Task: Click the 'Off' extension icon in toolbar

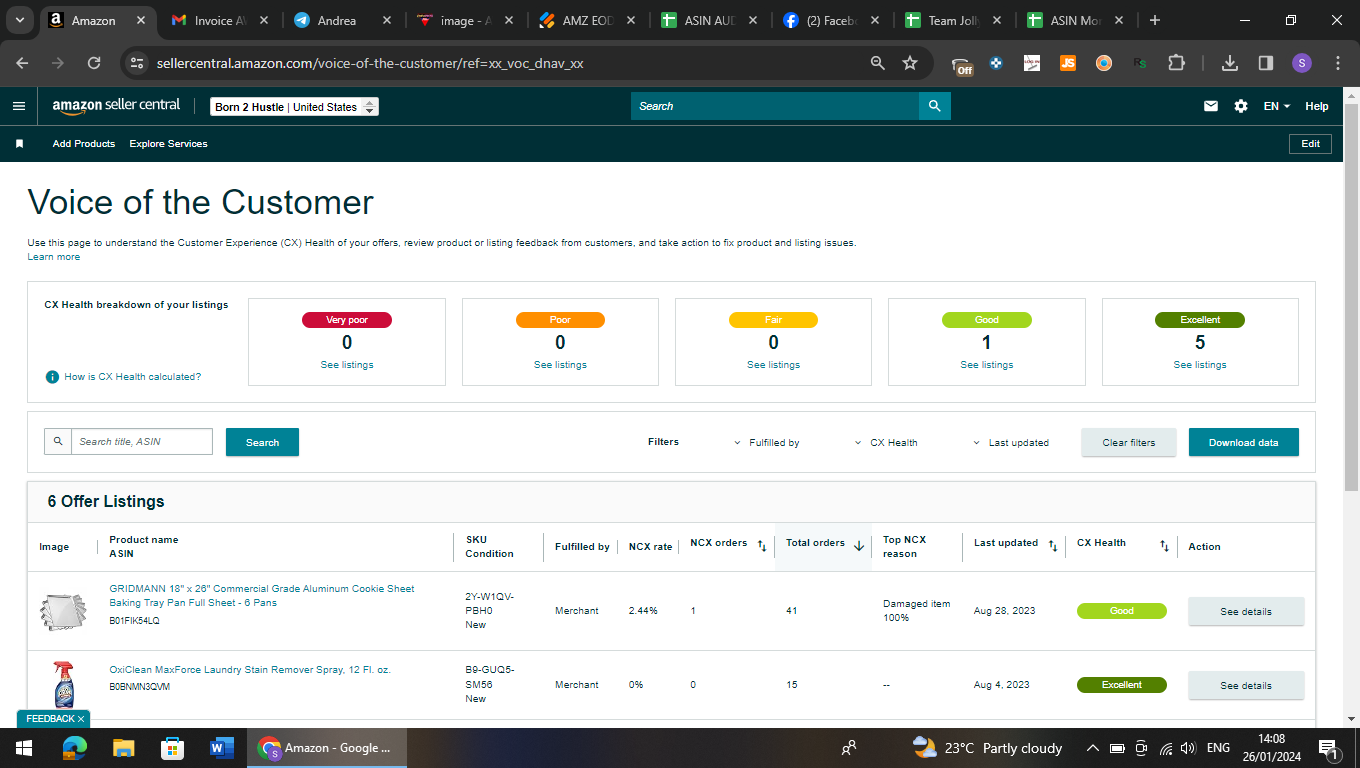Action: click(962, 65)
